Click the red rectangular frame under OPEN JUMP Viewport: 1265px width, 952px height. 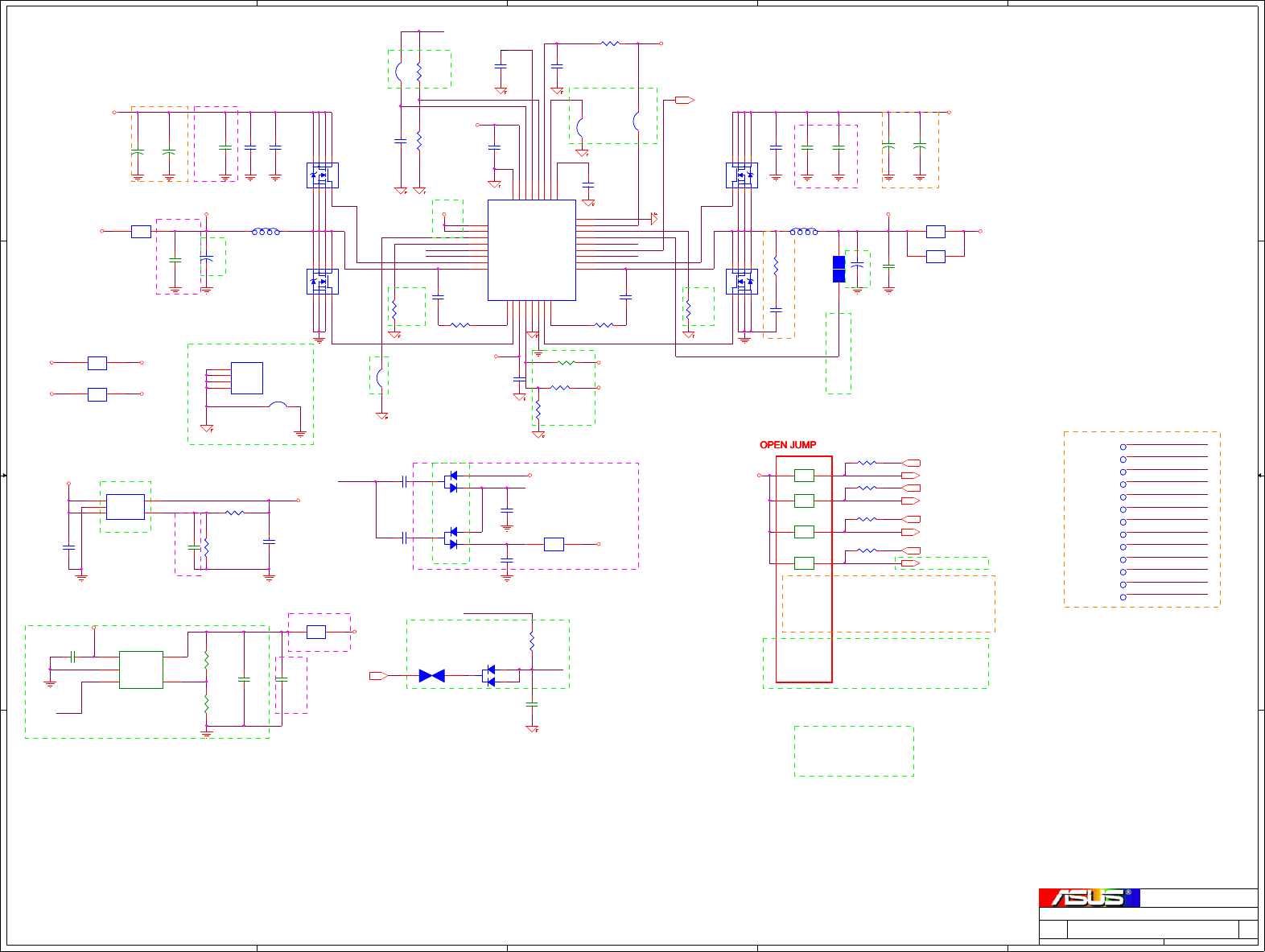pyautogui.click(x=804, y=570)
